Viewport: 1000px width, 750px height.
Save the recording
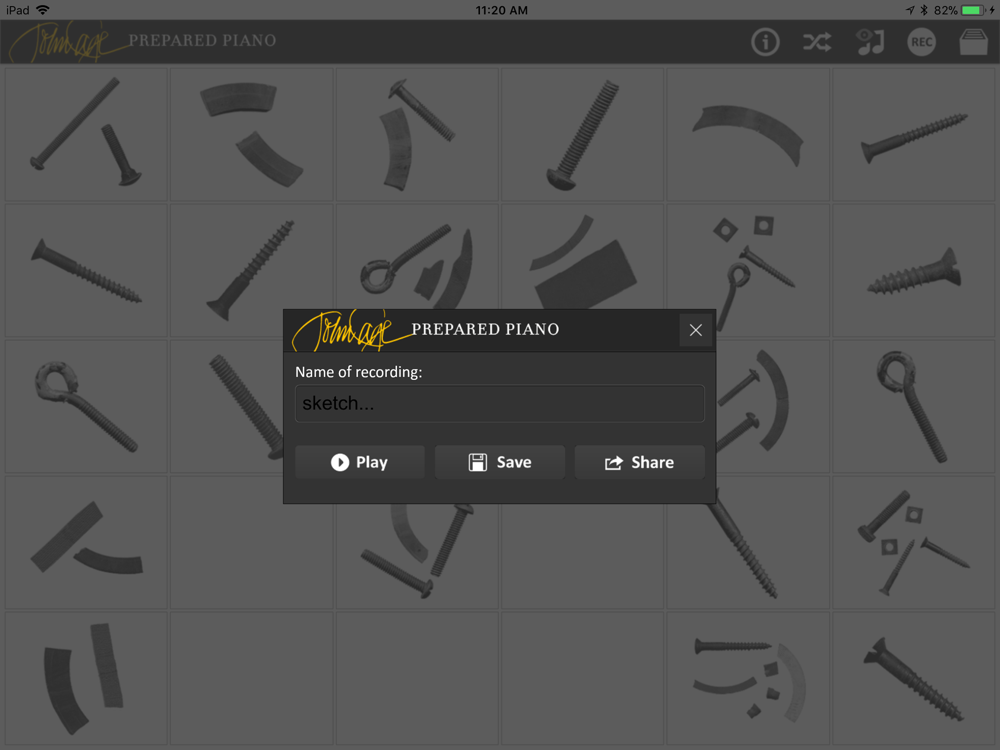click(500, 462)
